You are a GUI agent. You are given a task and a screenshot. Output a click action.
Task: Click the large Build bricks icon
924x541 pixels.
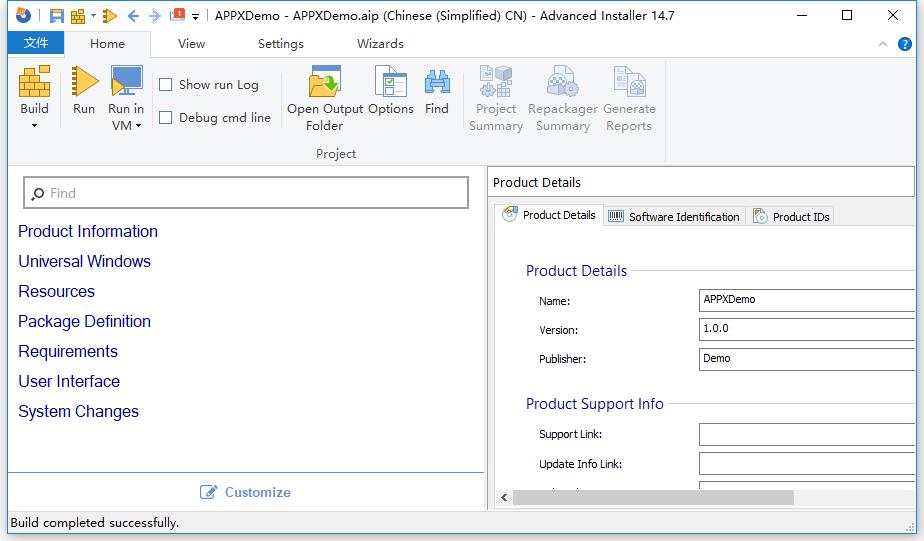click(x=34, y=81)
